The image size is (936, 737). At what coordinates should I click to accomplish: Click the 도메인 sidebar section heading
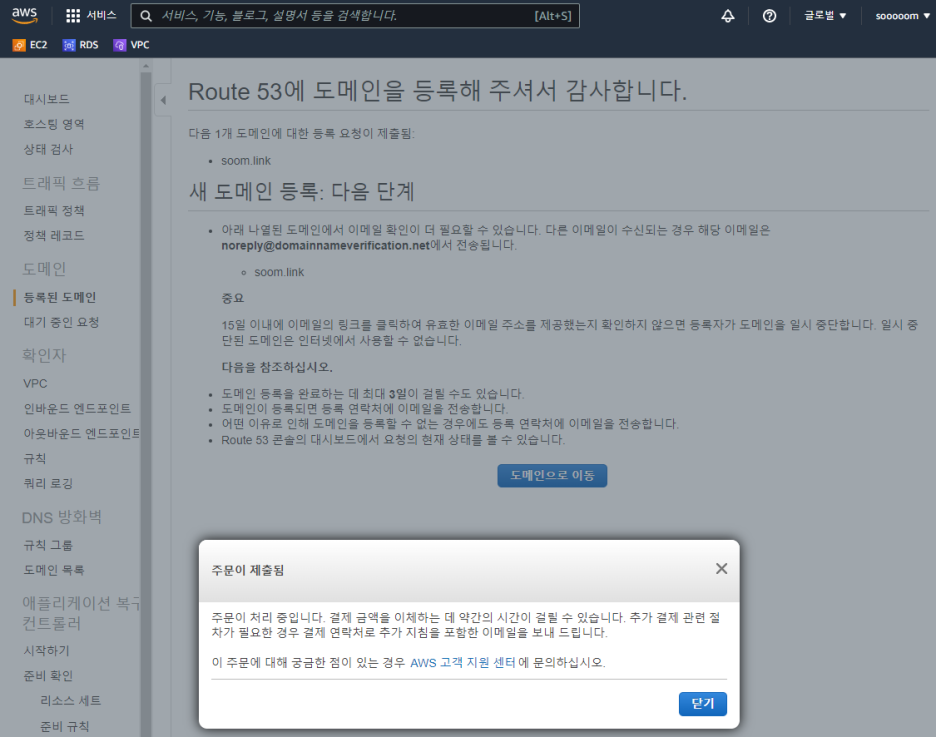point(44,269)
